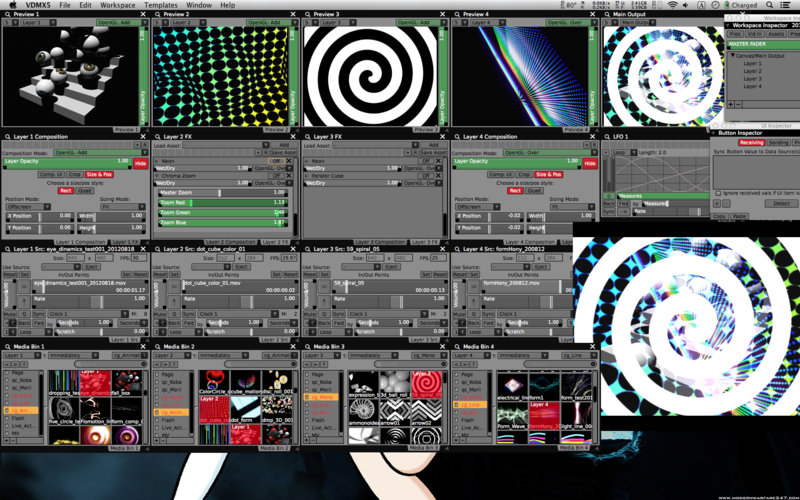Click the Wi-Fi icon in the menu bar
Screen dimensions: 800x500
tap(672, 5)
